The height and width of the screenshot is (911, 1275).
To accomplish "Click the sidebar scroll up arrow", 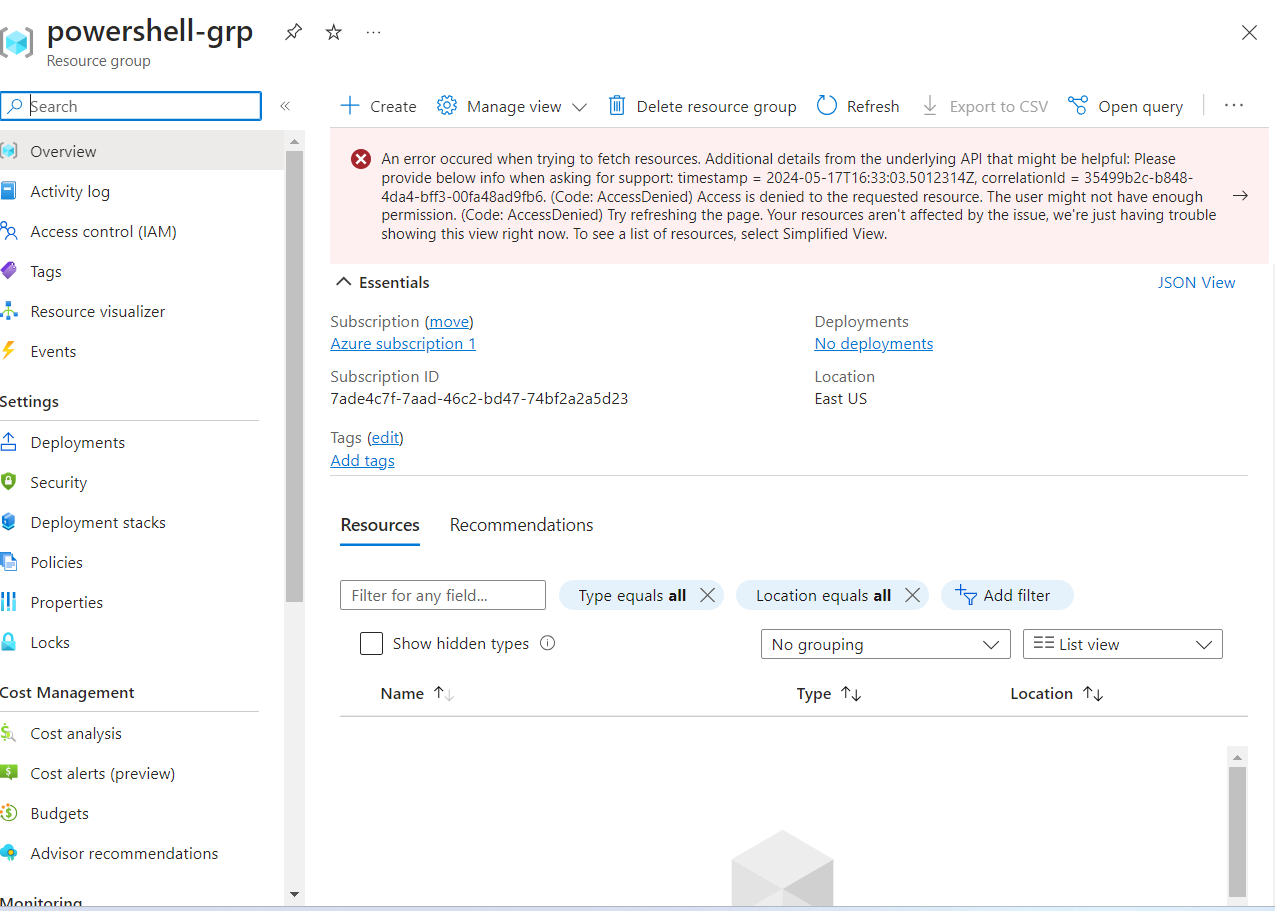I will pos(294,140).
